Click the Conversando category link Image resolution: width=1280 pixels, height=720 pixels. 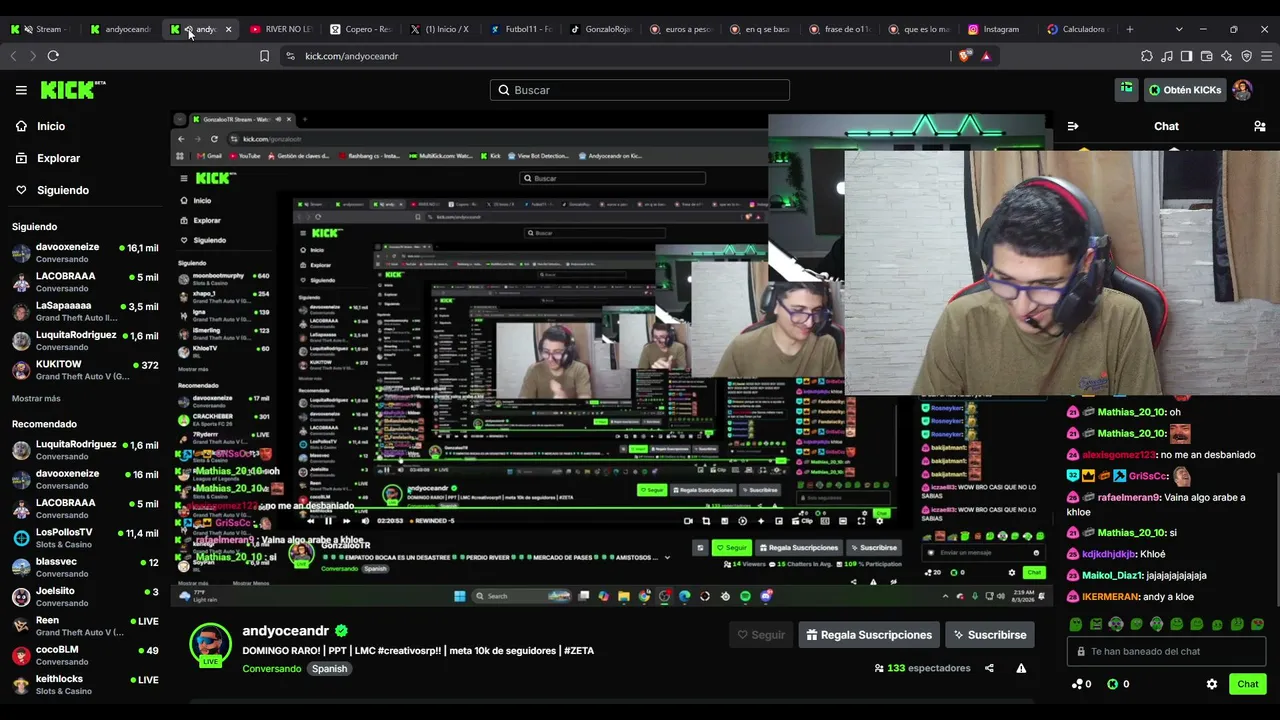click(271, 668)
